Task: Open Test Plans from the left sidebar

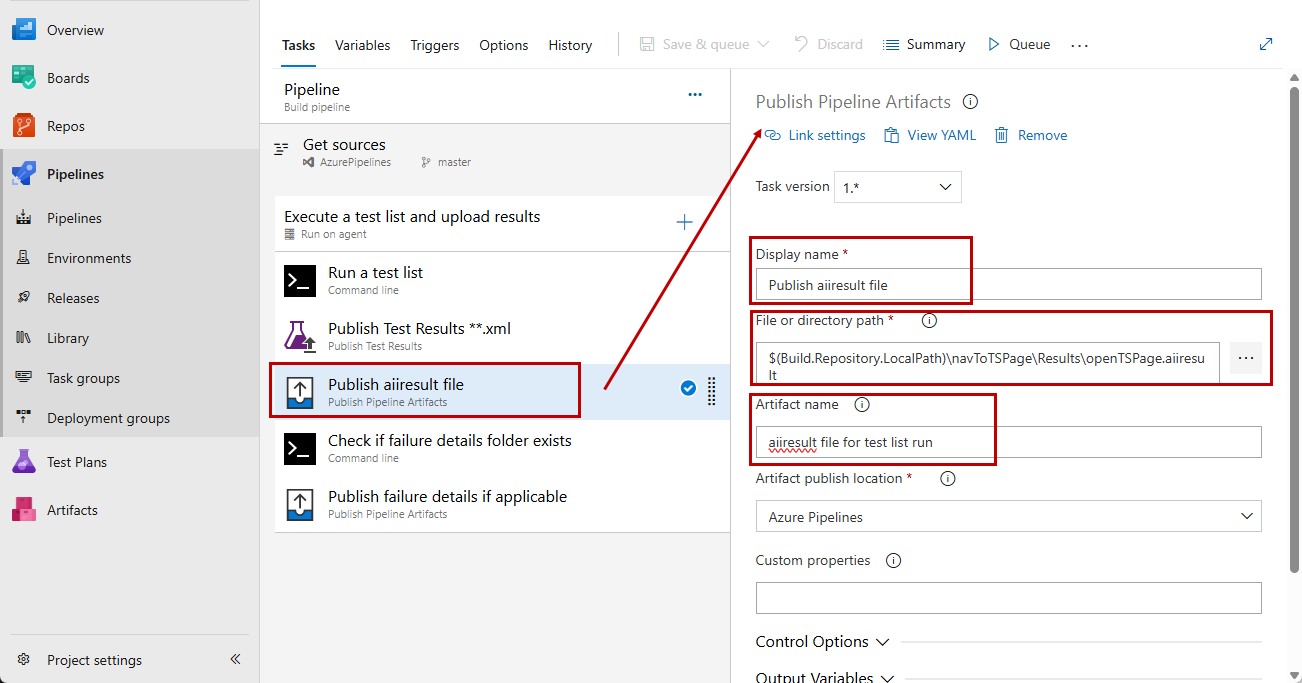Action: 79,461
